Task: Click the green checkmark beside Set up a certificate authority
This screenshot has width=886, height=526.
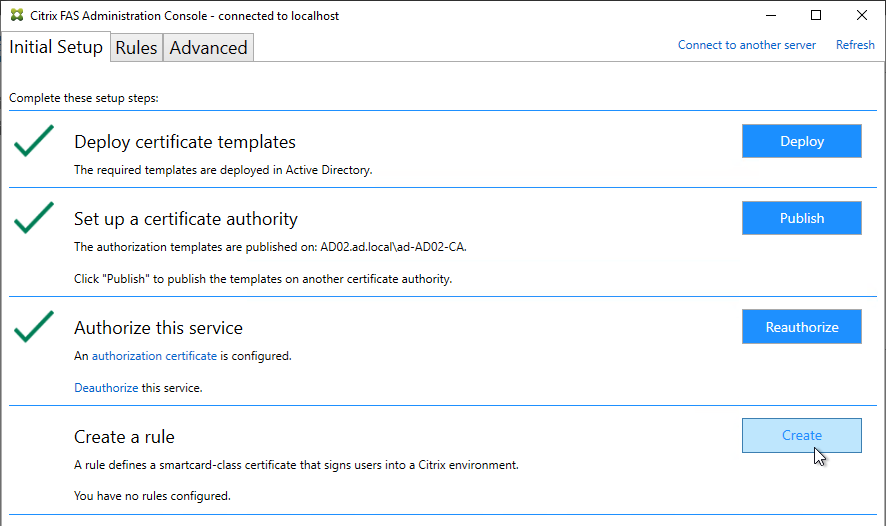Action: pos(34,218)
